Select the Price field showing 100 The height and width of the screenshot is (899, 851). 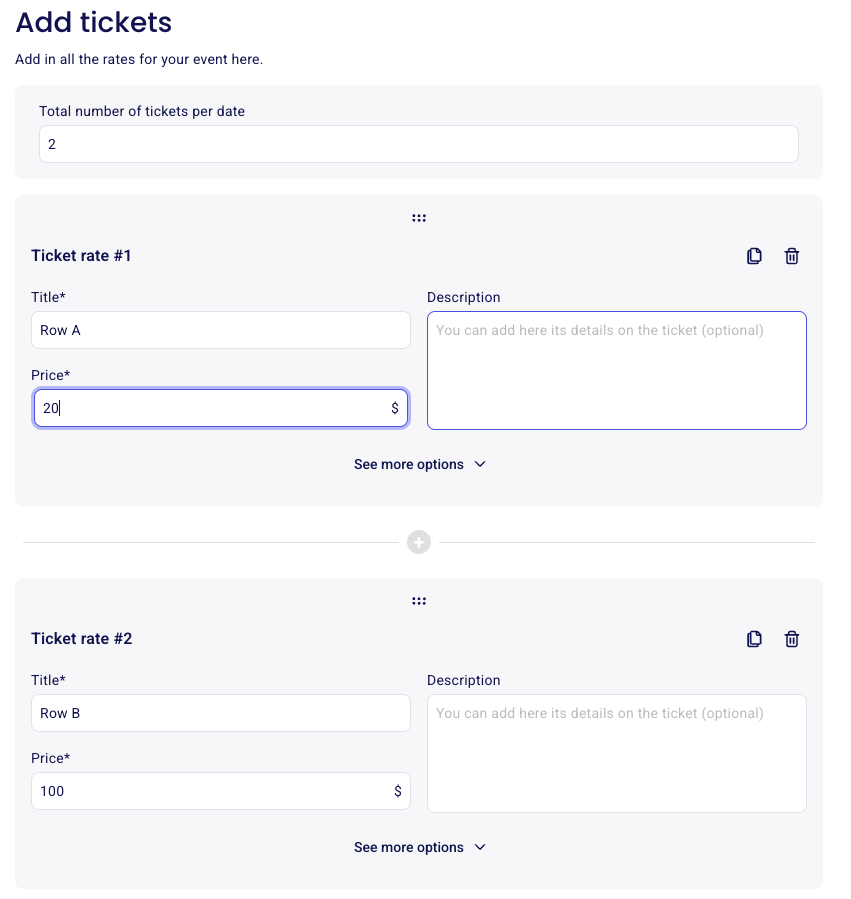coord(200,791)
